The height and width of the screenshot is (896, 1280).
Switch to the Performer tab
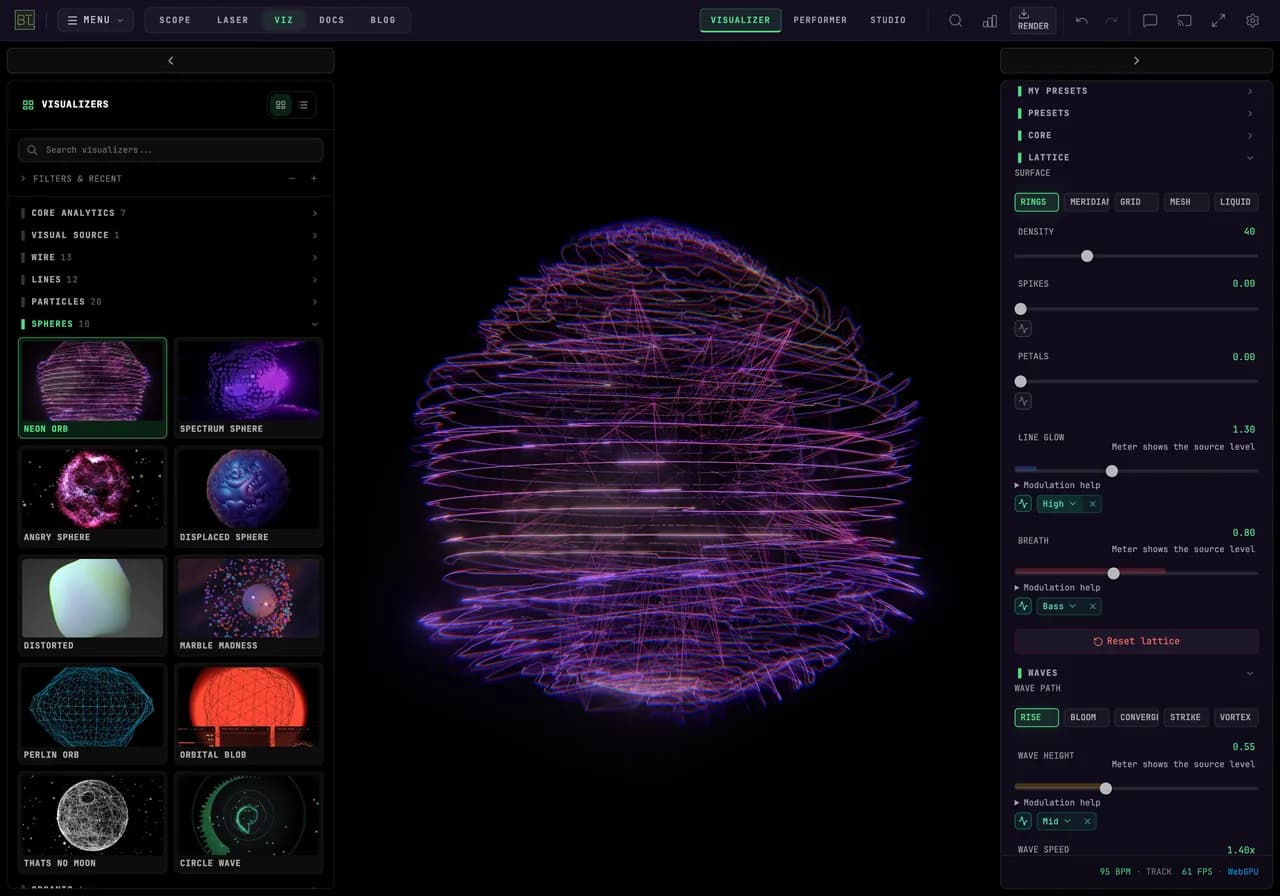coord(820,20)
